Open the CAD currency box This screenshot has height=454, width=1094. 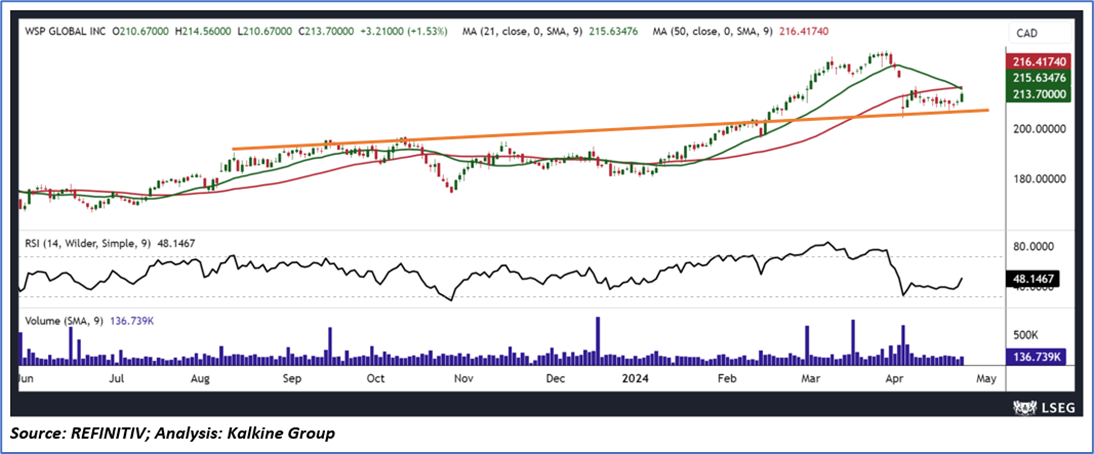coord(1040,33)
